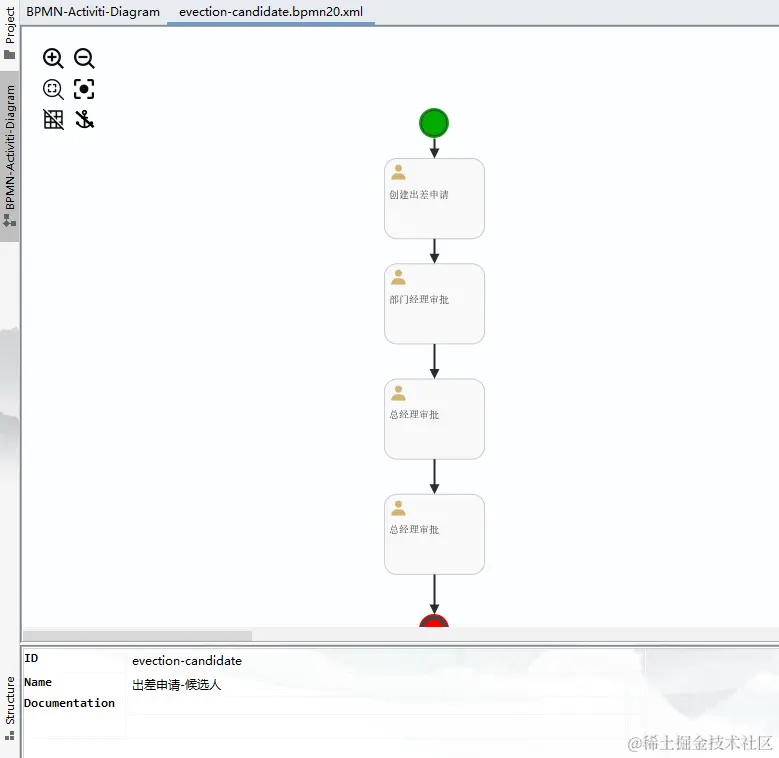Switch to evection-candidate.bpmn20.xml tab
Screen dimensions: 779x758
point(271,12)
